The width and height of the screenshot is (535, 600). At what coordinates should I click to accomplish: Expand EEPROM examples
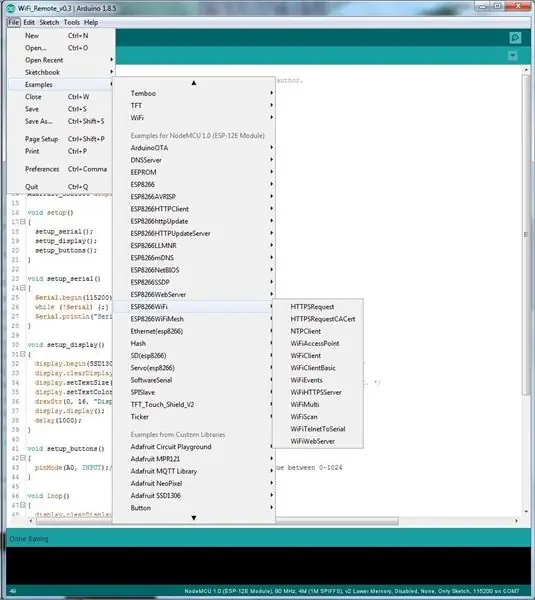click(194, 172)
